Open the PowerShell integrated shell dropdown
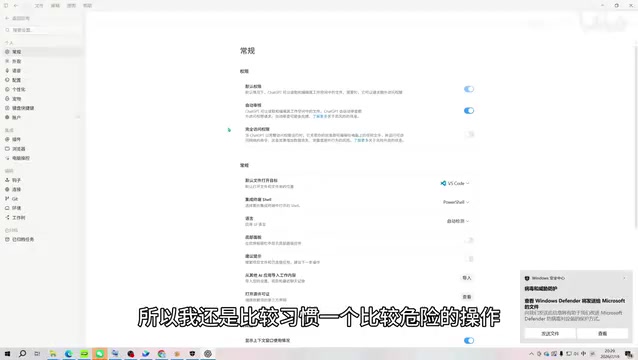 (x=456, y=202)
